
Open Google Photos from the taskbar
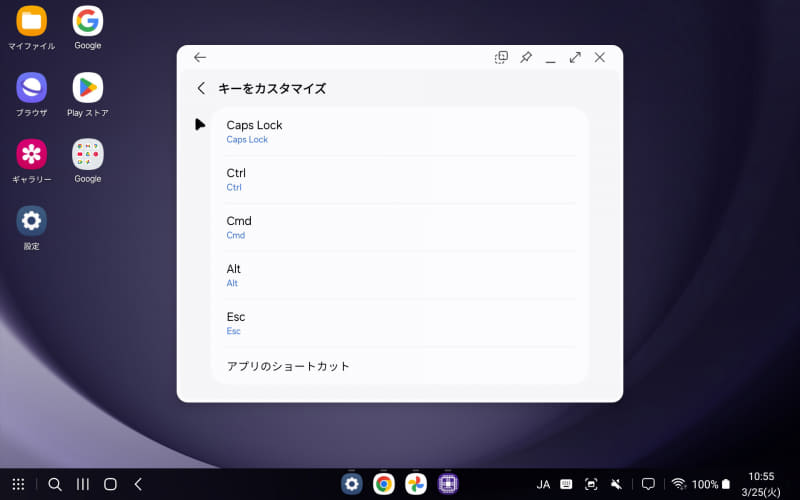[416, 484]
